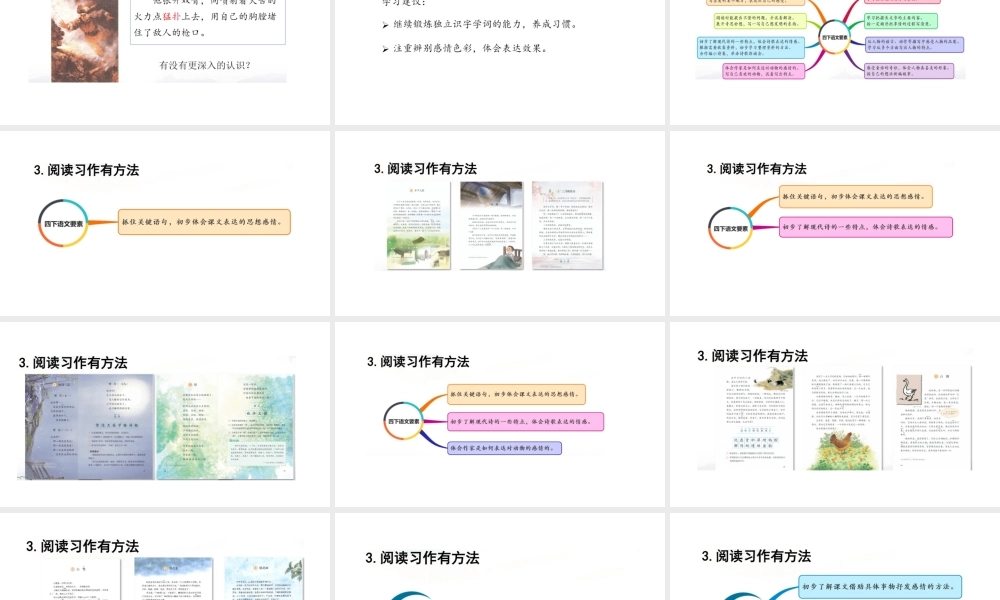Select the top slide with the 学习建议 bullet points
The image size is (1000, 600).
point(499,62)
